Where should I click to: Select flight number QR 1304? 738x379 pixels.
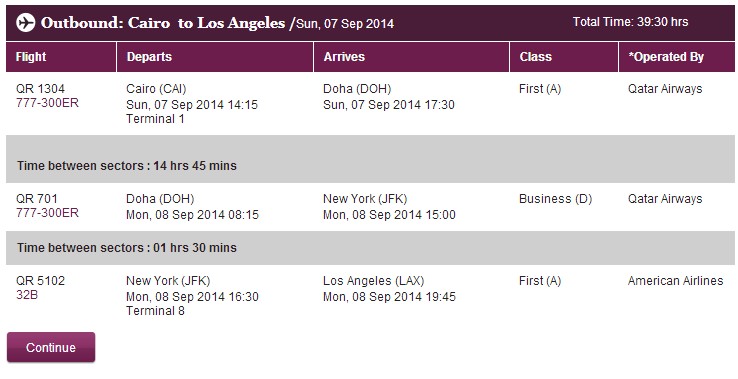click(x=40, y=89)
